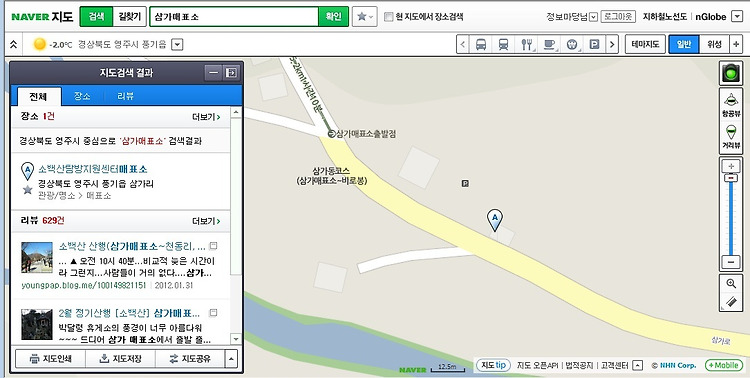The height and width of the screenshot is (378, 750).
Task: Click the NAVER 지도 logo
Action: (x=42, y=17)
